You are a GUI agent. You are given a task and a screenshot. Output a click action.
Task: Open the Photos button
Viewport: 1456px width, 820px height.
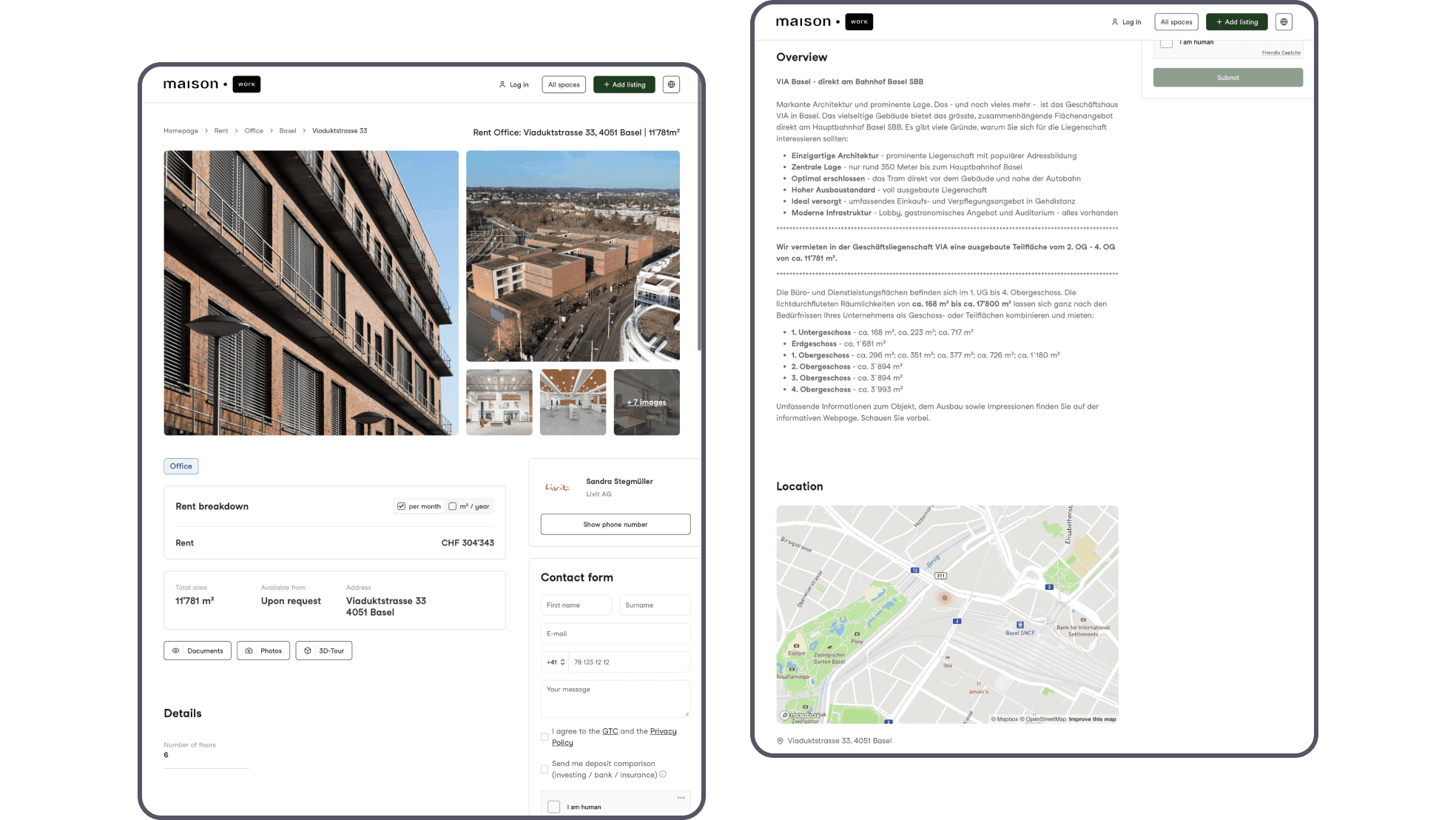point(263,651)
